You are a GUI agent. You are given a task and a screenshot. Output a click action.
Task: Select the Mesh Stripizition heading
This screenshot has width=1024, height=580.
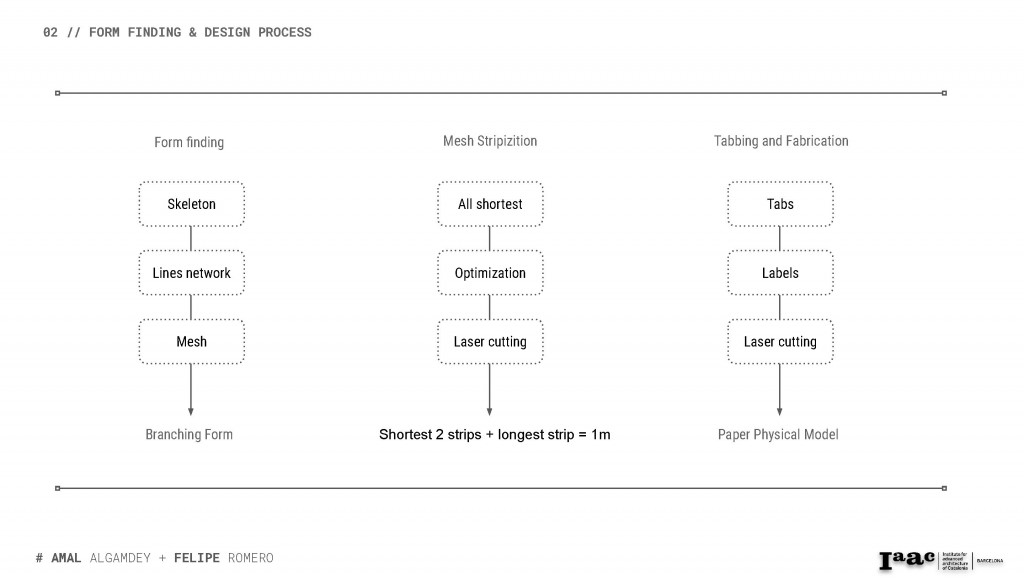click(490, 141)
